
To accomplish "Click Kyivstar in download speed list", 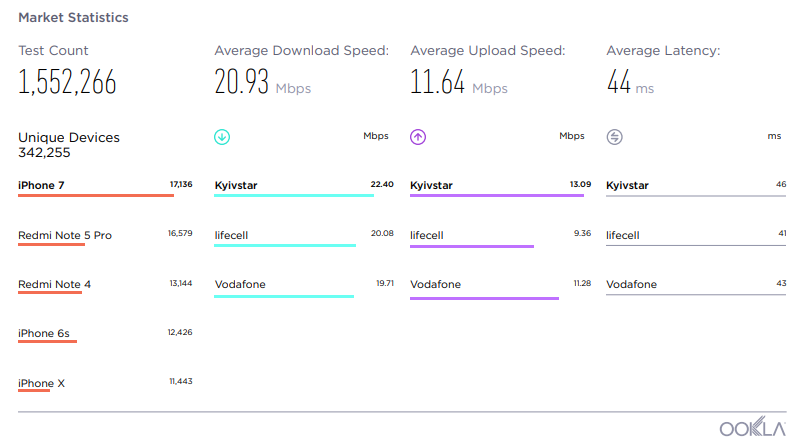I will click(236, 185).
